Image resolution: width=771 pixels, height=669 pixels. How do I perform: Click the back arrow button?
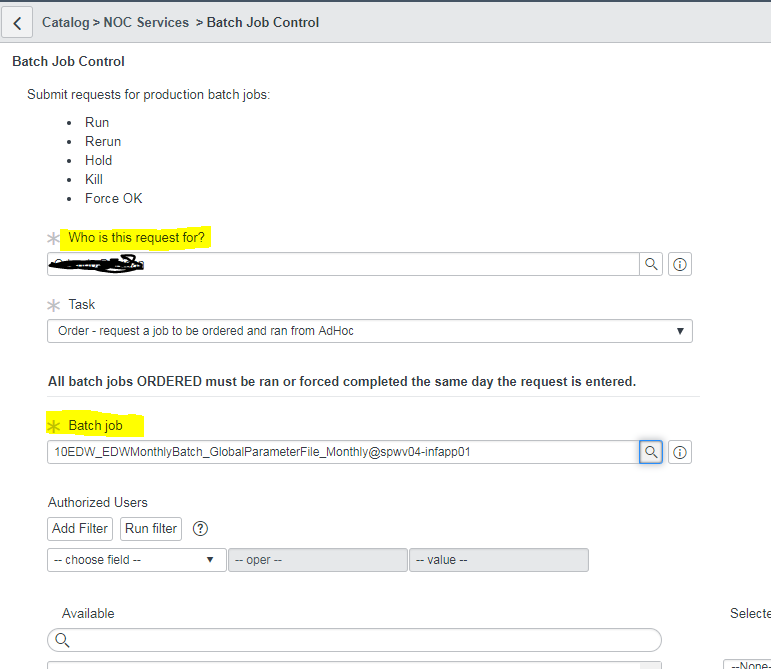click(x=17, y=23)
